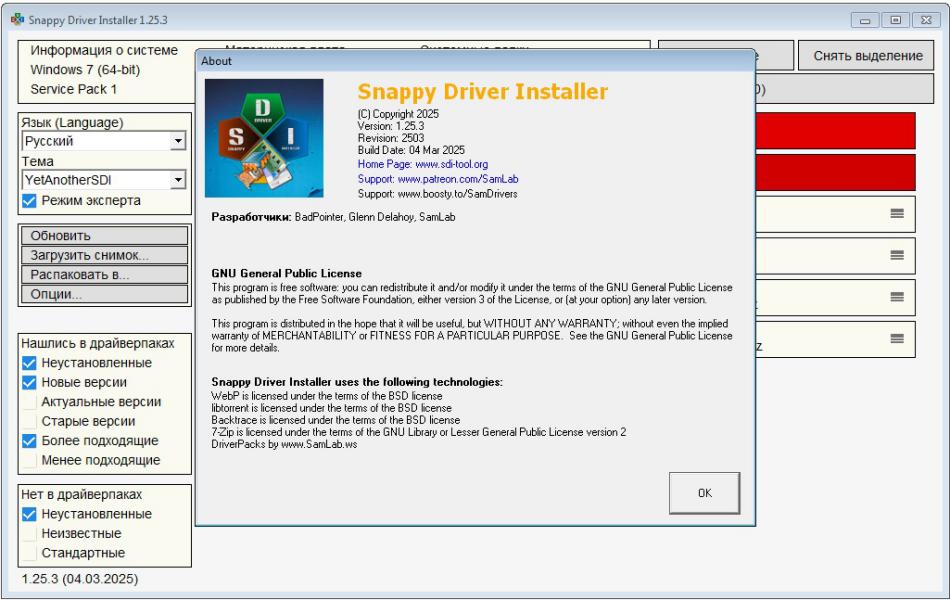Viewport: 950px width, 600px height.
Task: Visit the patreon.com/SamLab support link
Action: (437, 178)
